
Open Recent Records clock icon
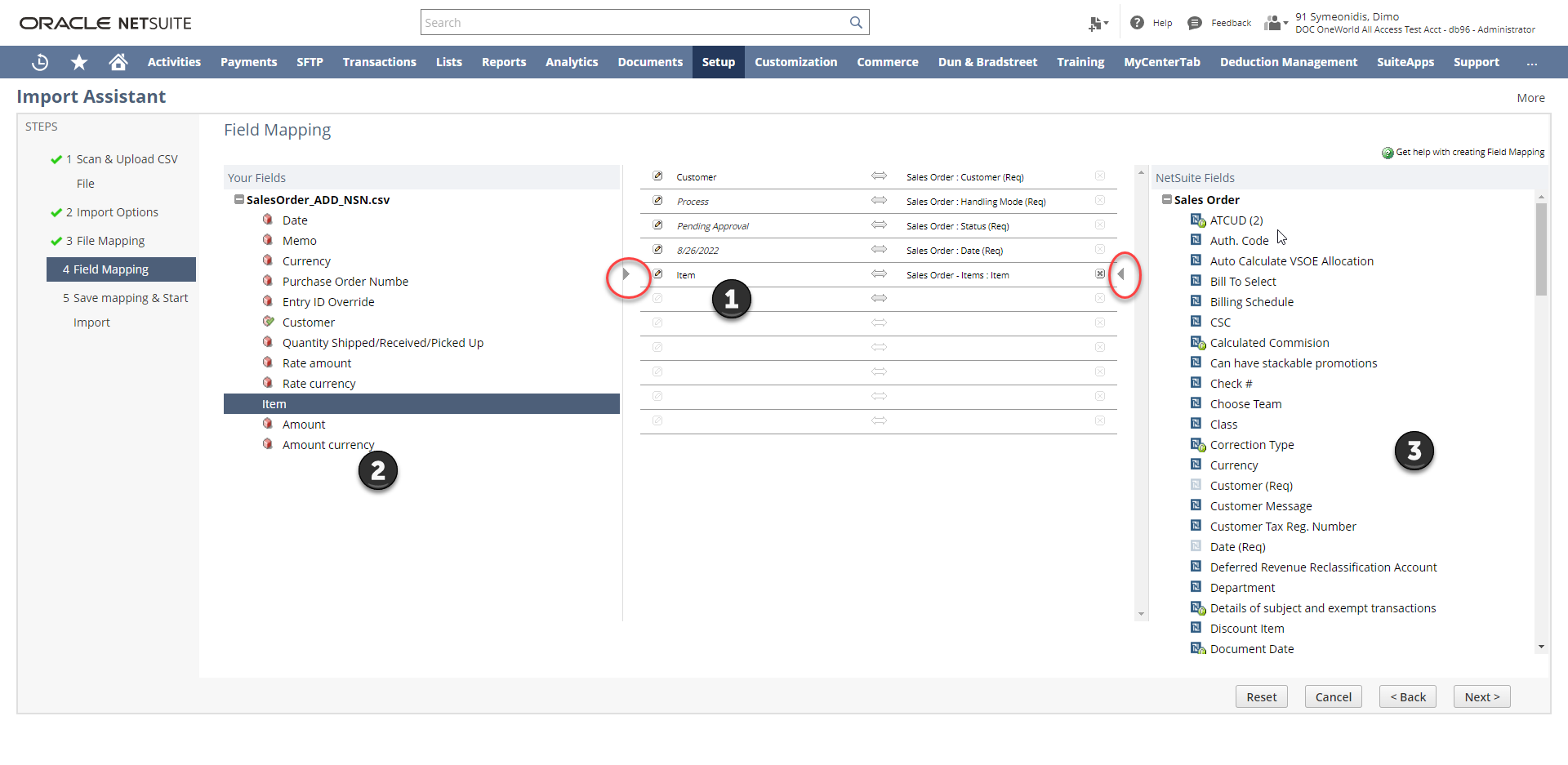coord(40,62)
